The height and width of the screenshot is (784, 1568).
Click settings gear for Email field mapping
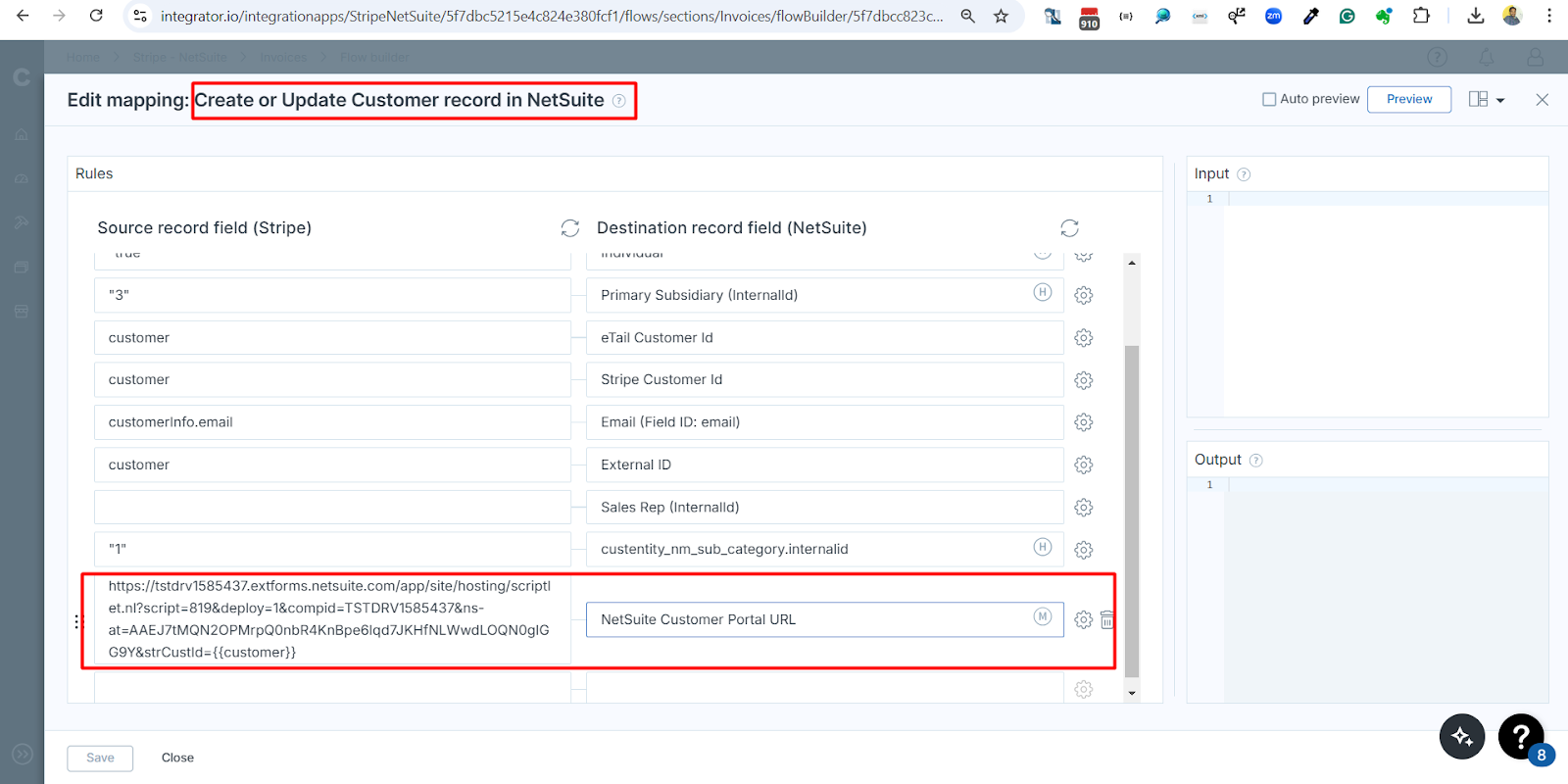pyautogui.click(x=1083, y=422)
